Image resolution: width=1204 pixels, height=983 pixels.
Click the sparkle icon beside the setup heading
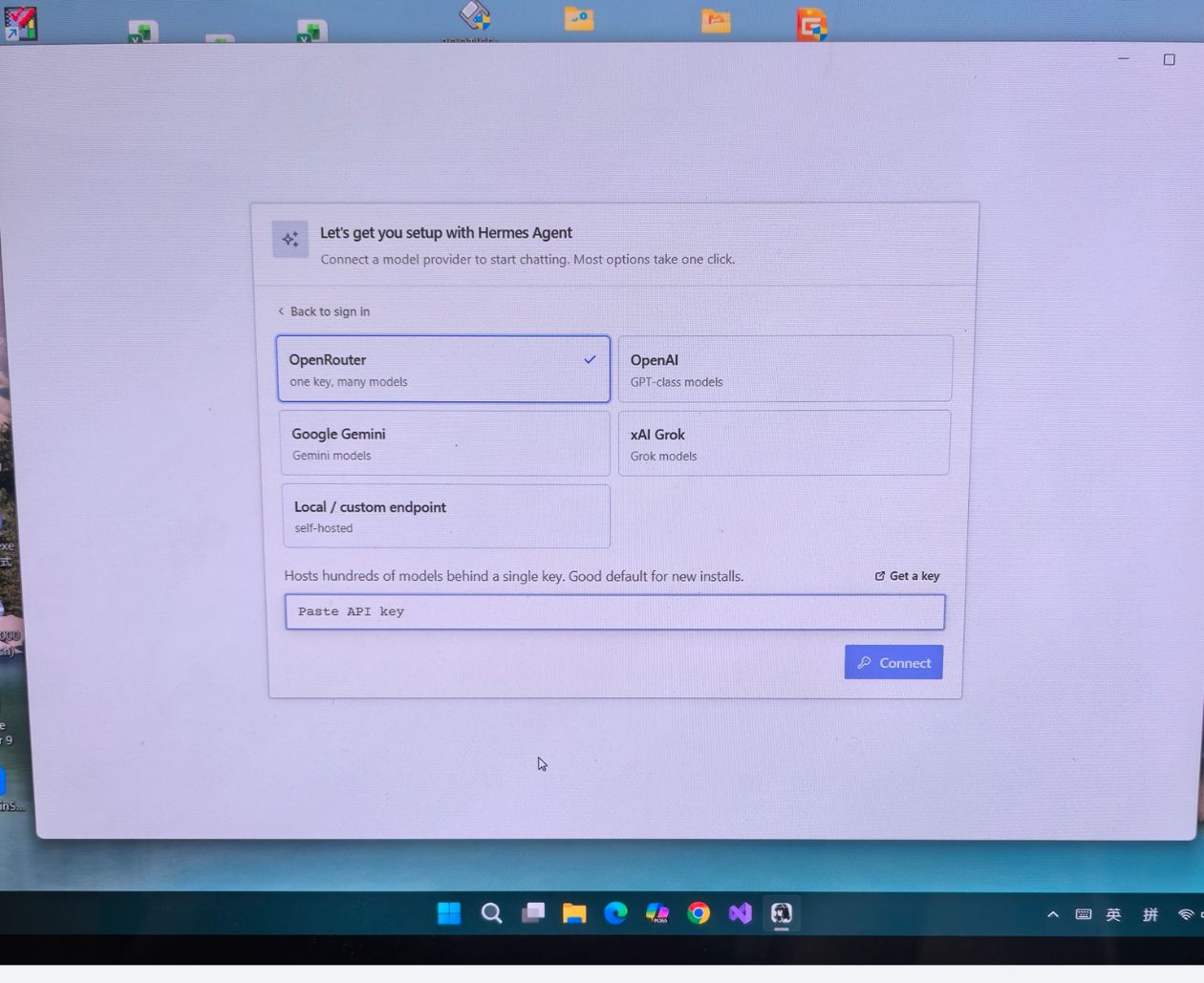pos(290,240)
